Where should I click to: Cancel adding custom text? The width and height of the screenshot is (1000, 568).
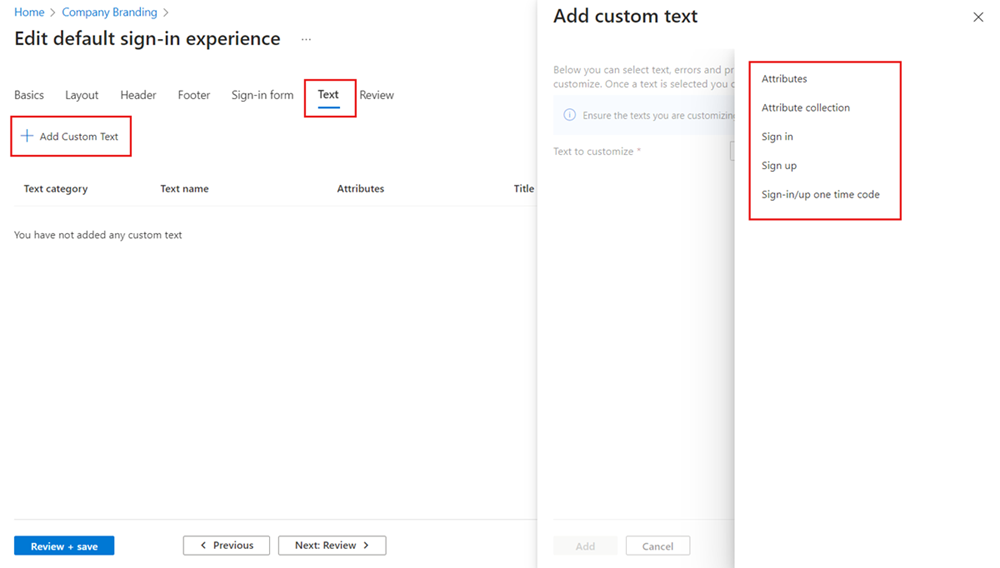point(658,546)
